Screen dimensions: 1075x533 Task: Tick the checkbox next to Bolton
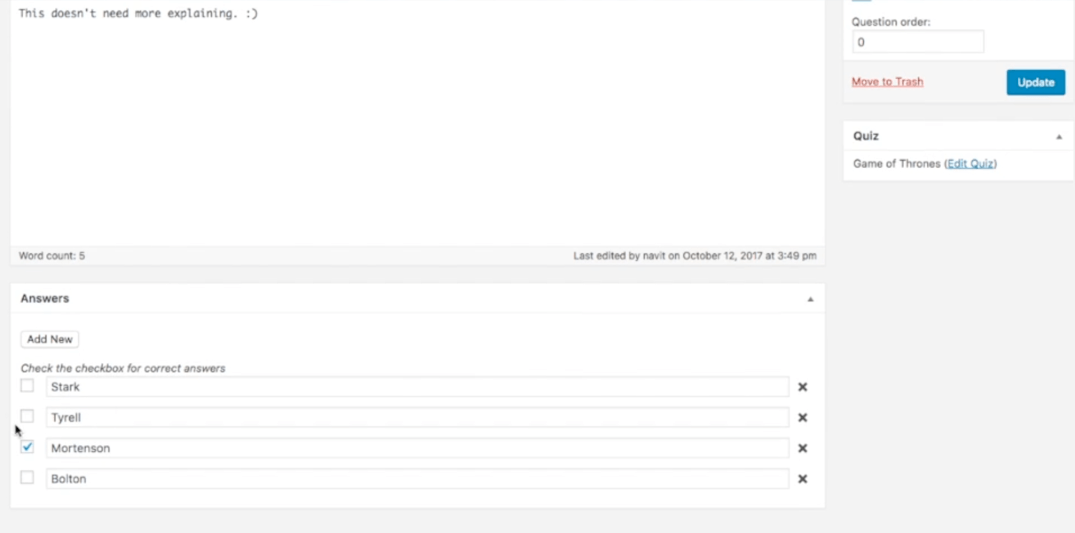(x=27, y=478)
